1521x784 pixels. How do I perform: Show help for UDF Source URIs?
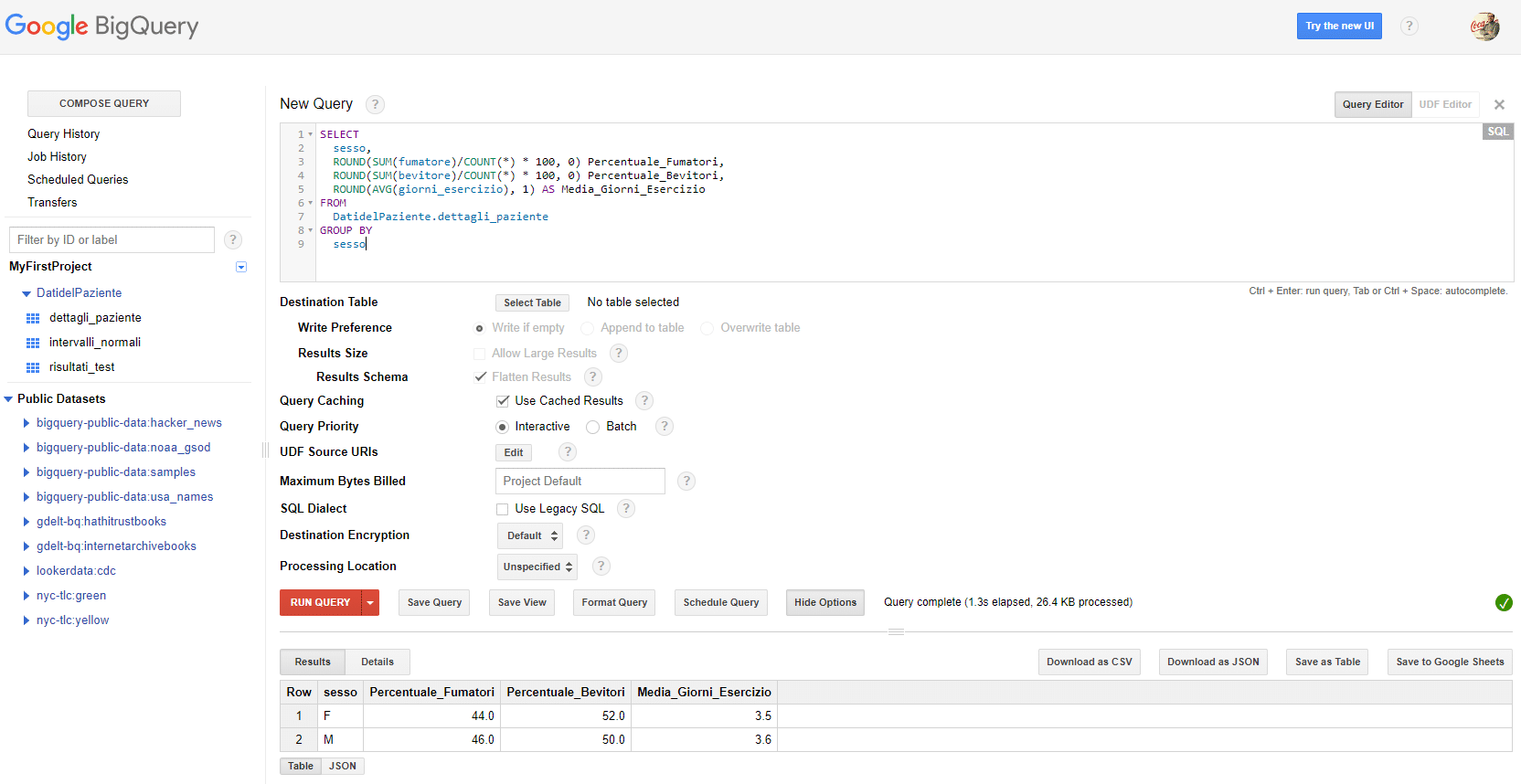click(568, 451)
